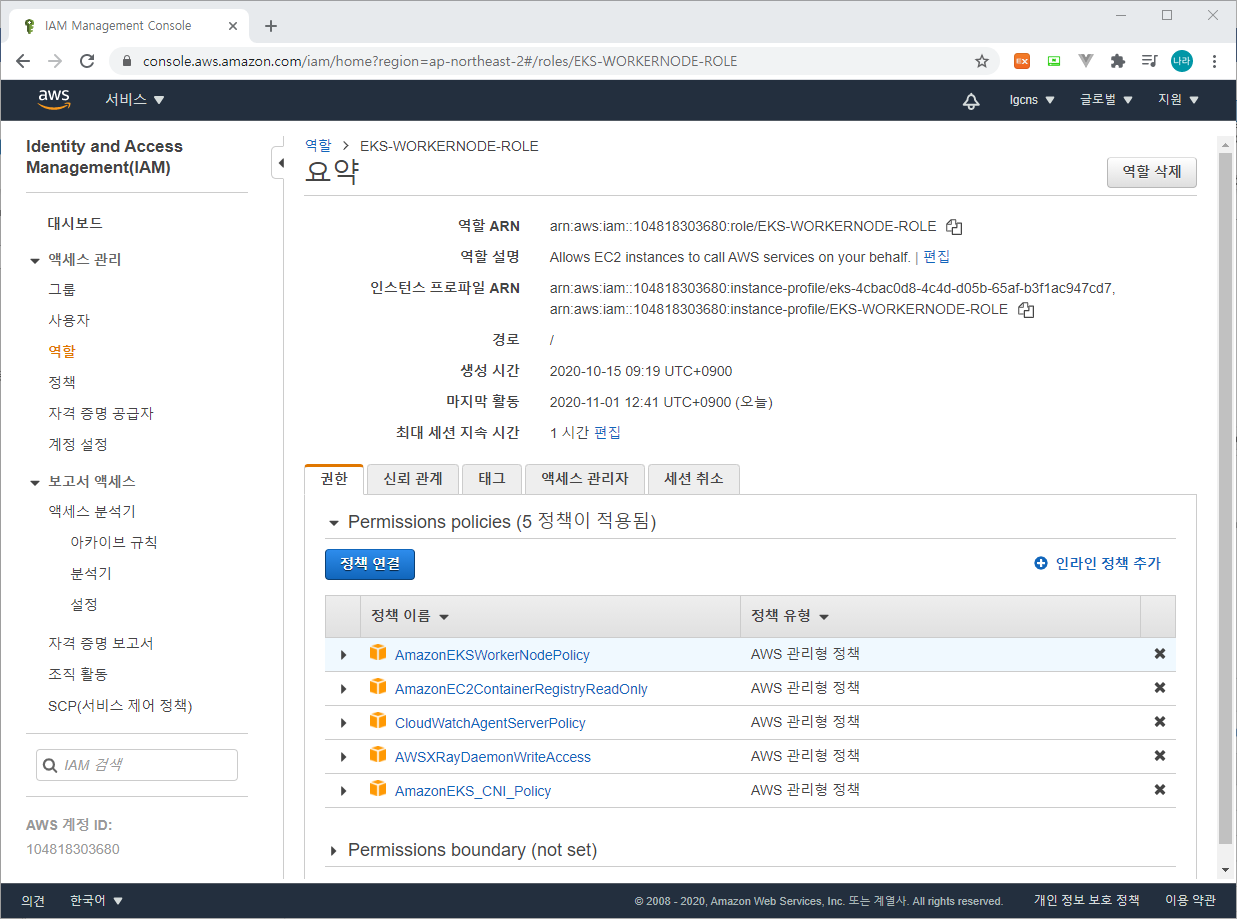Open 대시보드 in the sidebar

point(75,223)
